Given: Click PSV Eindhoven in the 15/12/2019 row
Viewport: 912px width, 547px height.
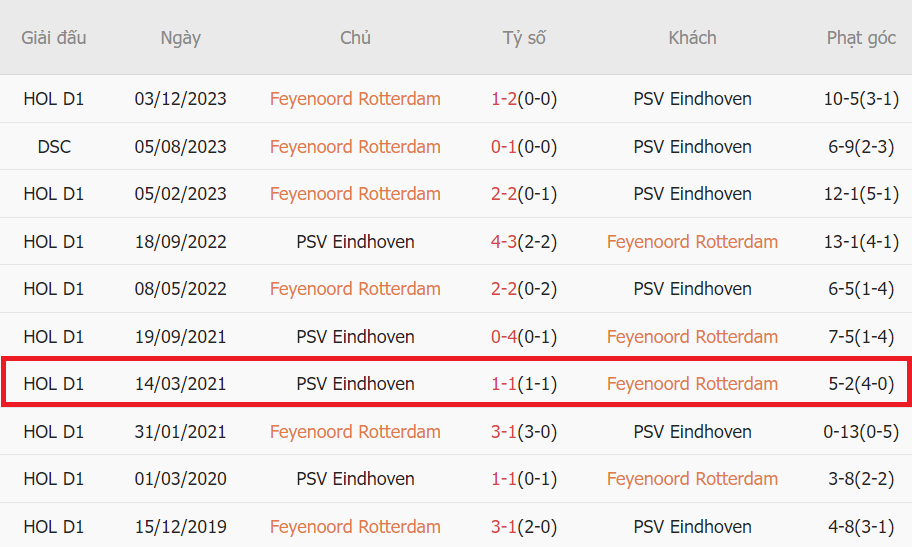Looking at the screenshot, I should (692, 527).
